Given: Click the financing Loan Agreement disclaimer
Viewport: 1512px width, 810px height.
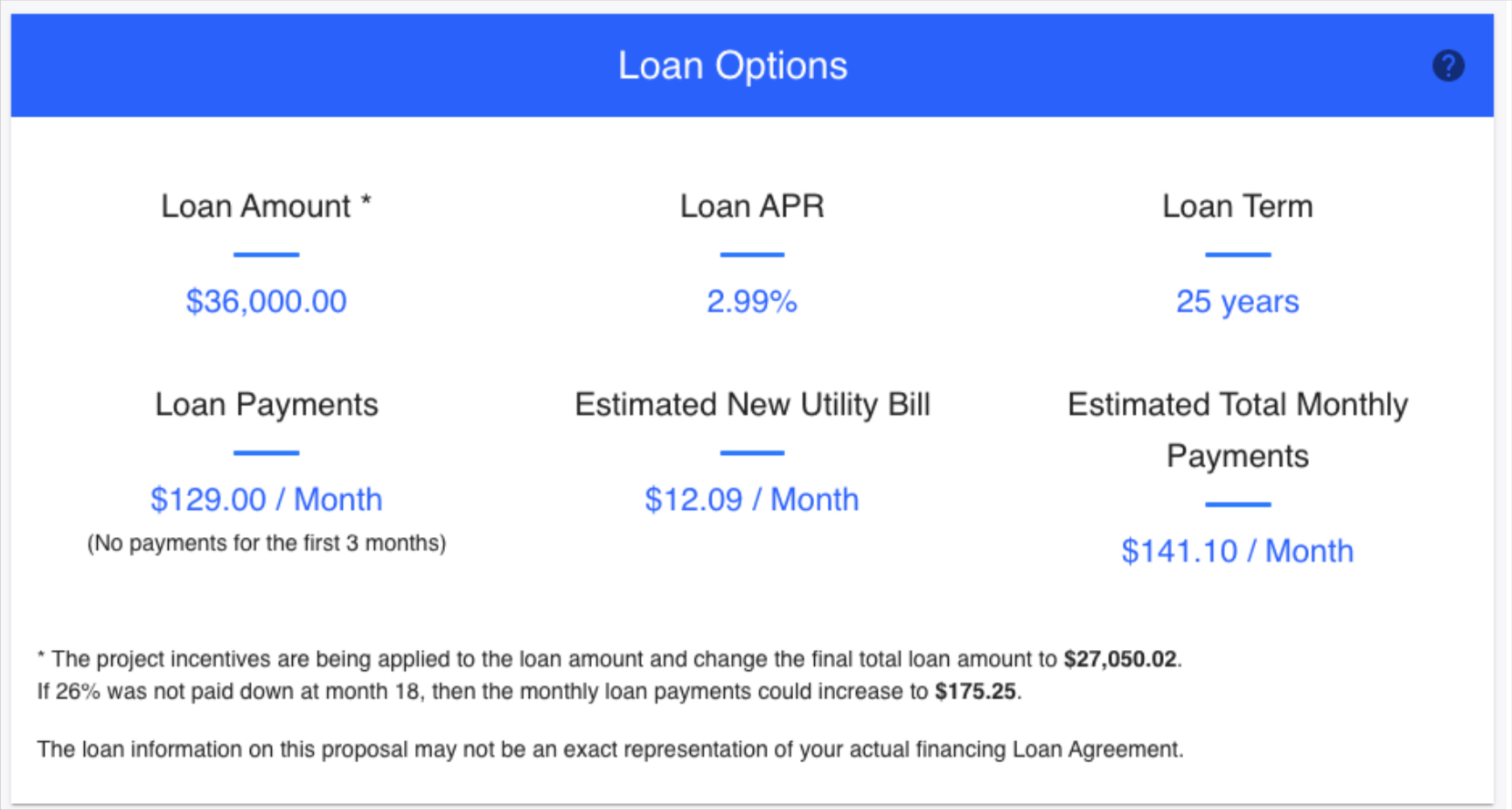Looking at the screenshot, I should point(610,749).
